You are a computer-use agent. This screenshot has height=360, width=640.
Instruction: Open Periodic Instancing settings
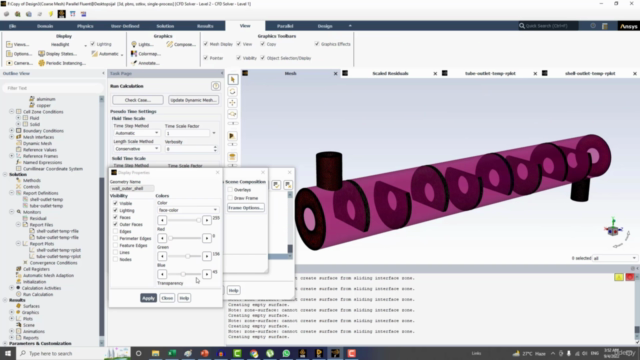62,63
